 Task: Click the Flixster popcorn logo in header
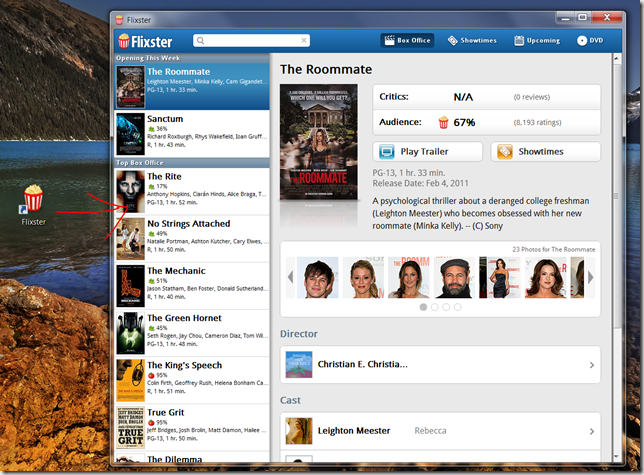tap(124, 41)
